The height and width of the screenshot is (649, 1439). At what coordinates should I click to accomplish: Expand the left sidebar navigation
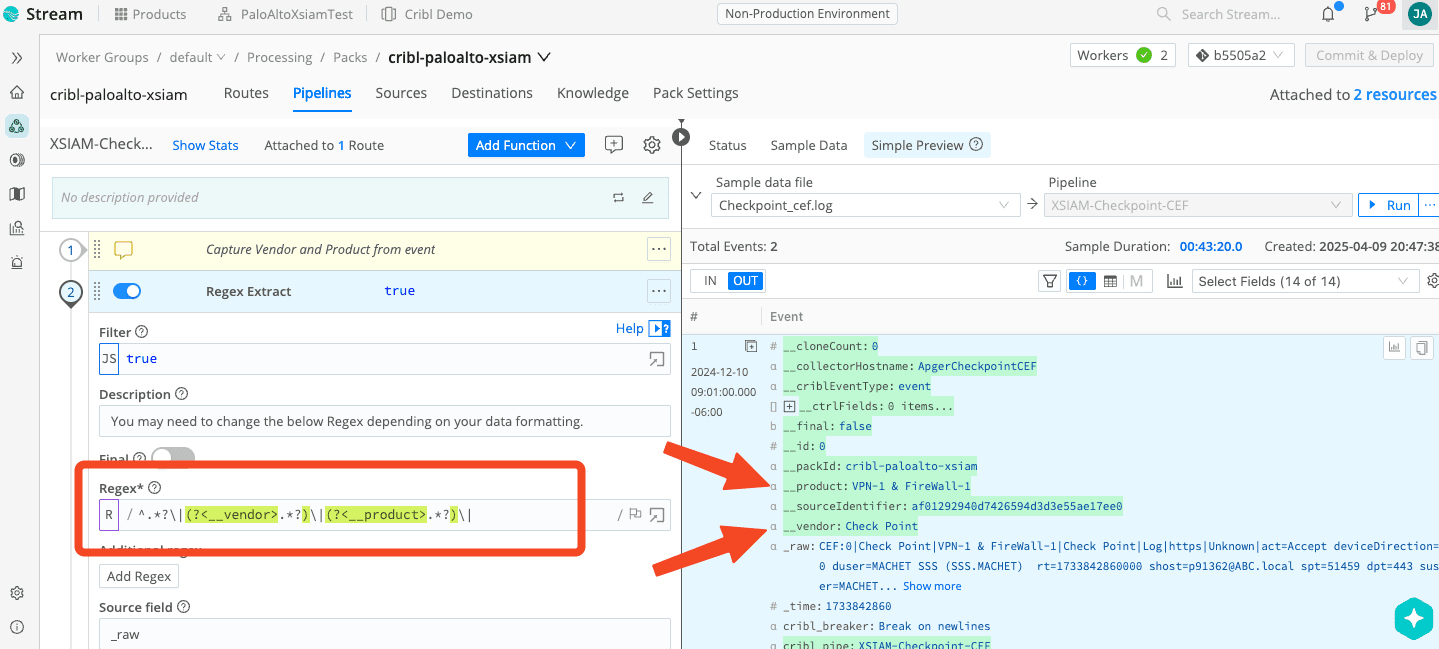17,58
